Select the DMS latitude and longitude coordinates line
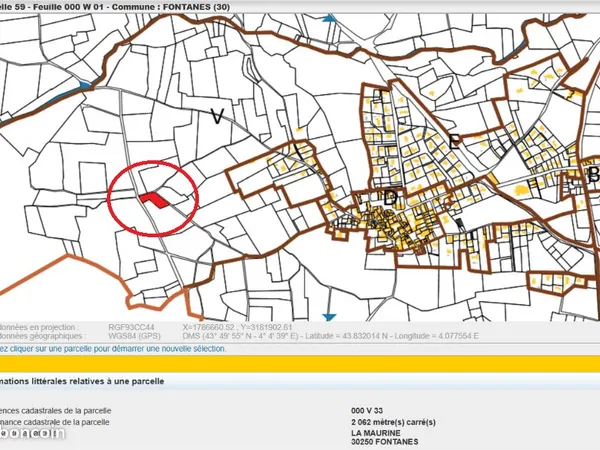The width and height of the screenshot is (600, 450). [331, 336]
